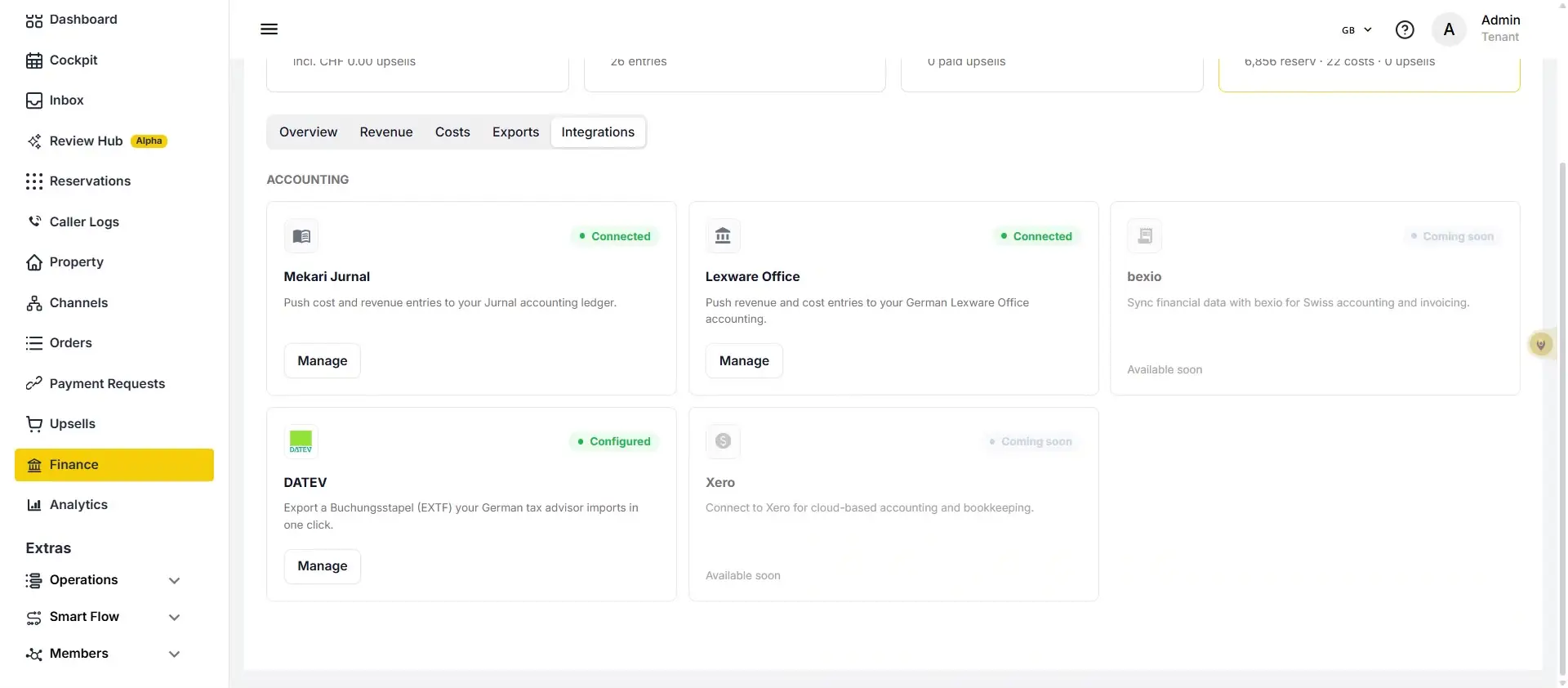1568x688 pixels.
Task: Expand the Smart Flow section chevron
Action: [174, 618]
